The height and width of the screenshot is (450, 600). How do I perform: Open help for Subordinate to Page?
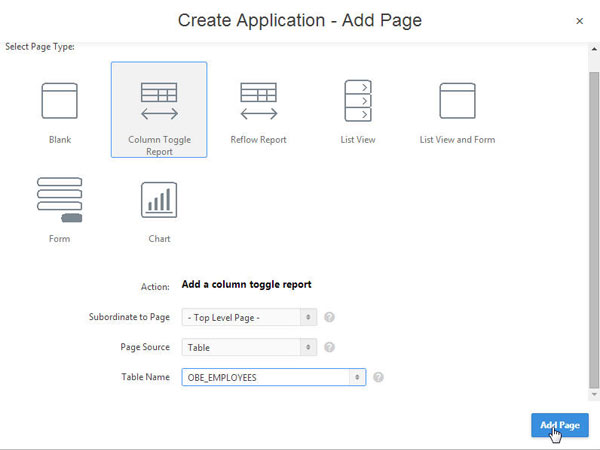pos(329,317)
